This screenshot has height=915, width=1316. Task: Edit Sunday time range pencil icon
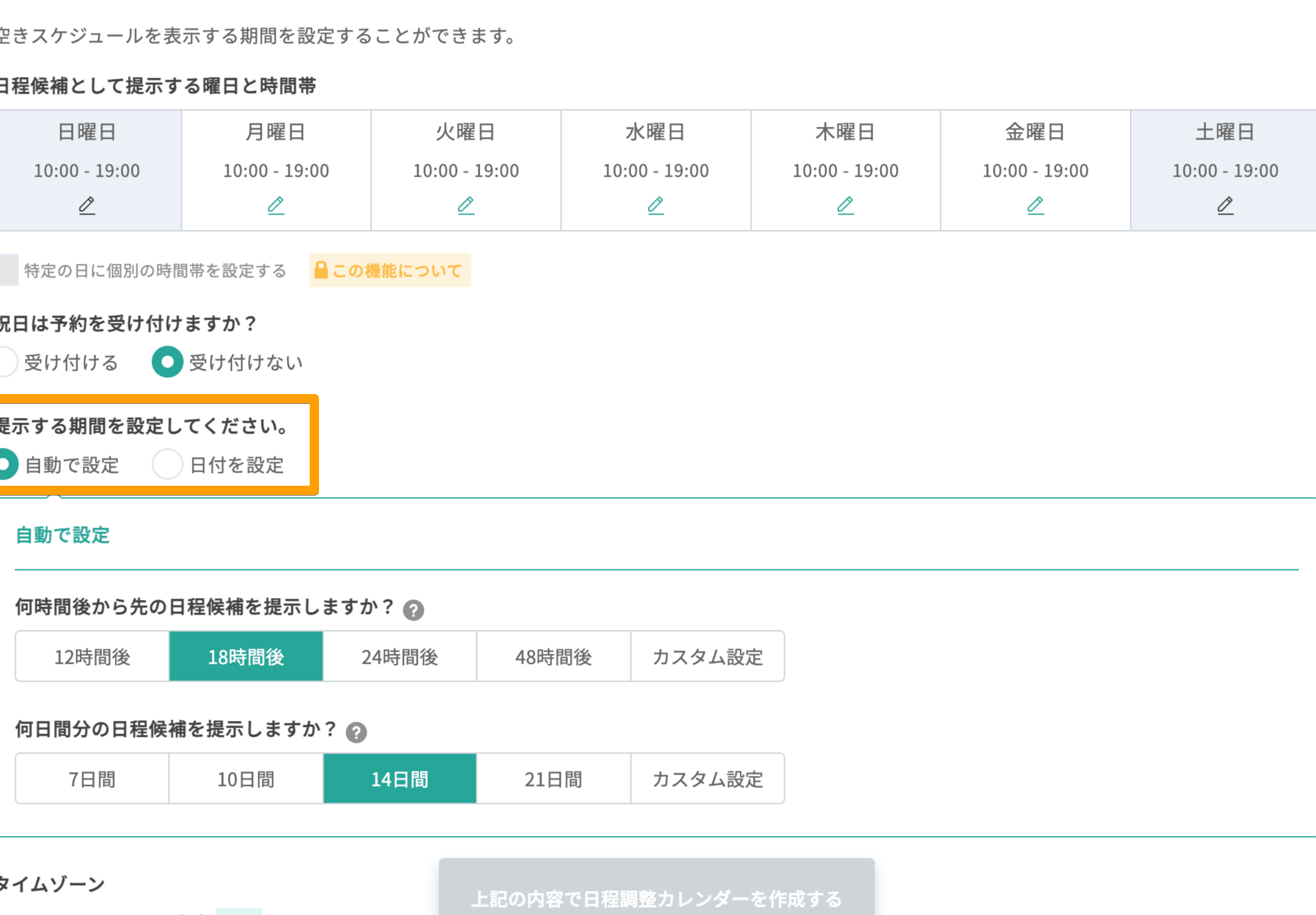point(87,205)
